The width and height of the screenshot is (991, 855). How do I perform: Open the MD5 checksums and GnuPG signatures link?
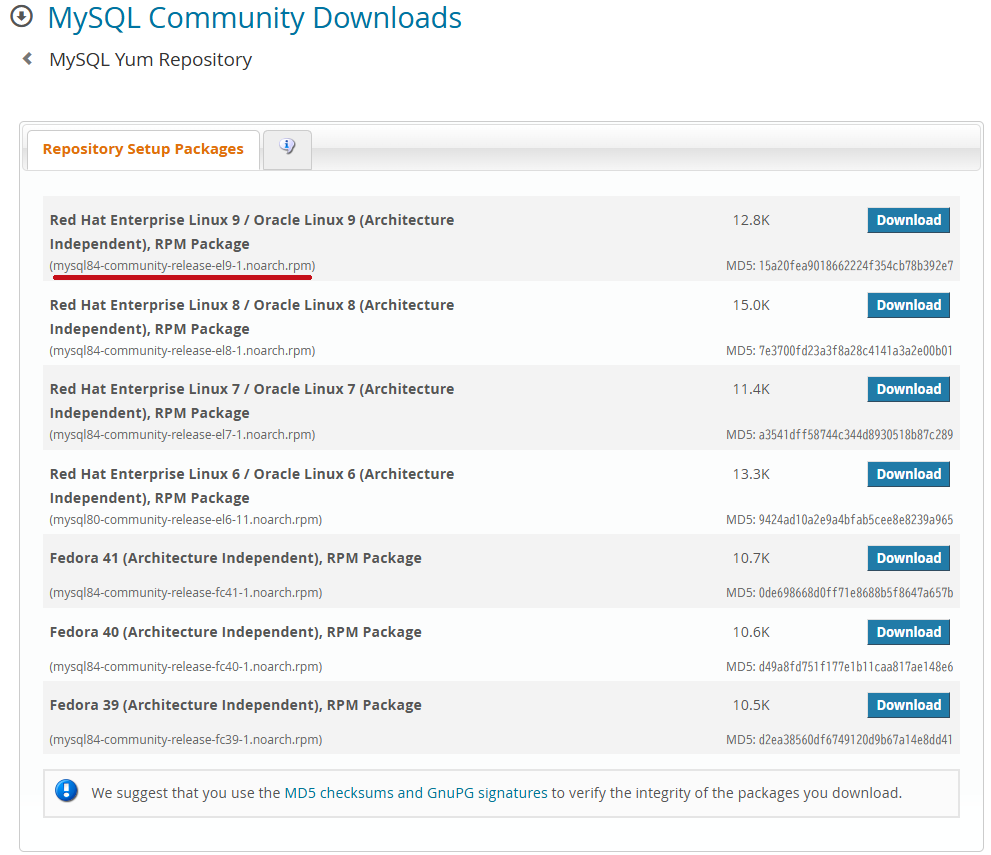point(416,793)
